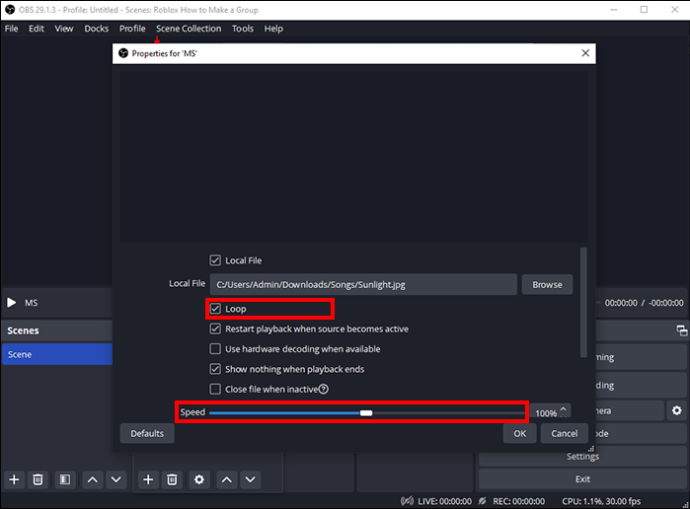The height and width of the screenshot is (509, 690).
Task: Click the Defaults button
Action: point(147,433)
